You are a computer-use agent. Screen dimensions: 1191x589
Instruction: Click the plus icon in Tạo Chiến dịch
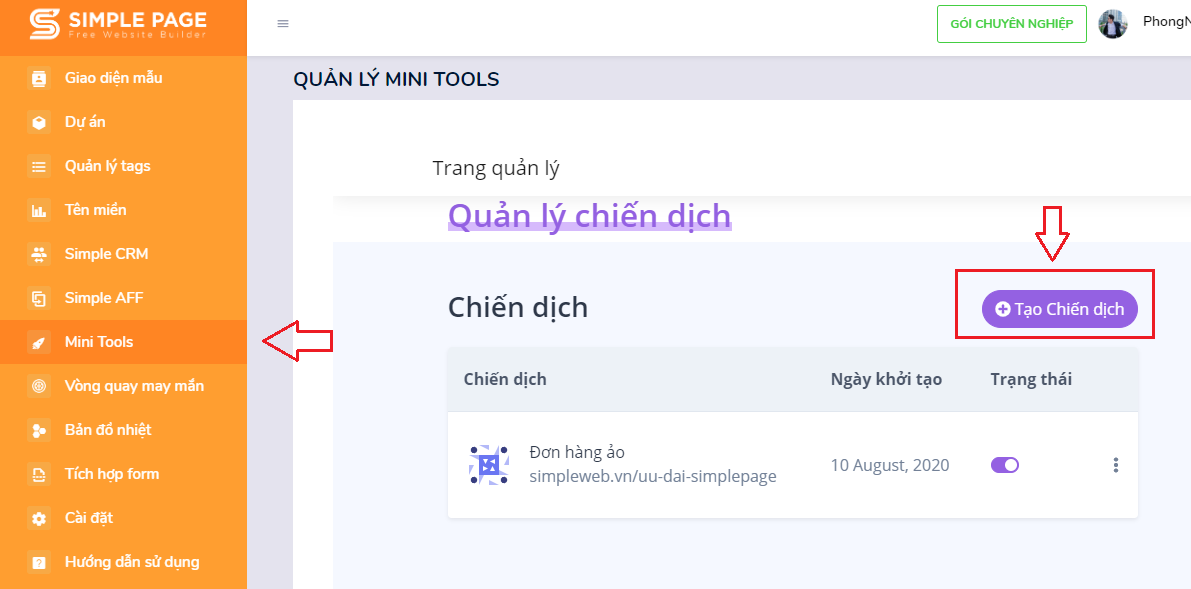(1003, 309)
